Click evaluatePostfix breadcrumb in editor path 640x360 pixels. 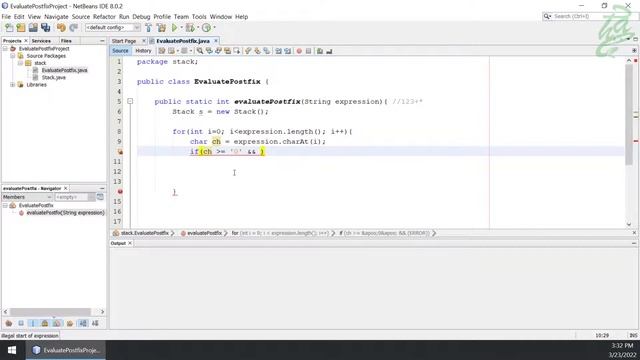[x=204, y=233]
